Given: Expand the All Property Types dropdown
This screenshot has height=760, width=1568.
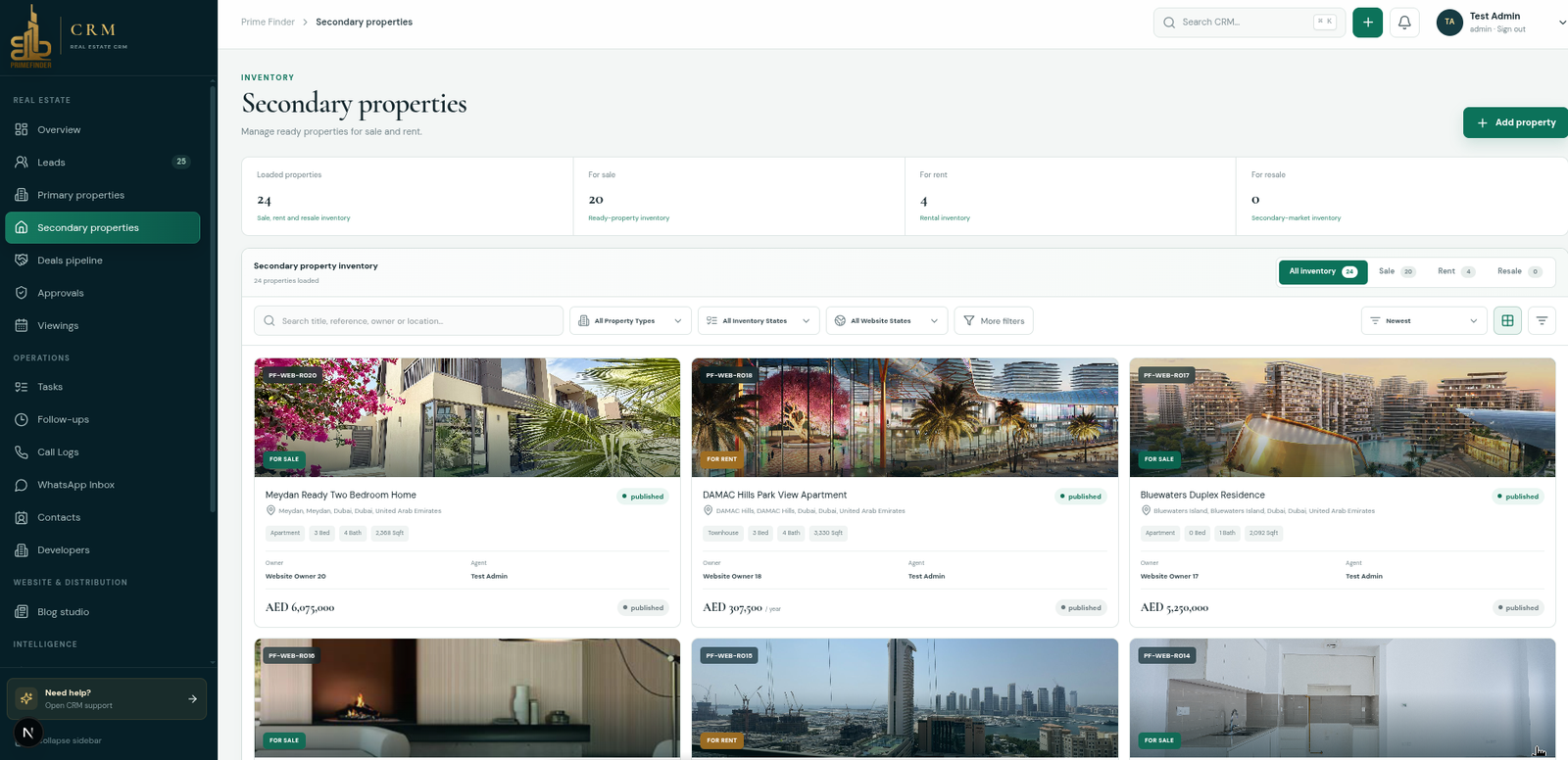Looking at the screenshot, I should 630,320.
